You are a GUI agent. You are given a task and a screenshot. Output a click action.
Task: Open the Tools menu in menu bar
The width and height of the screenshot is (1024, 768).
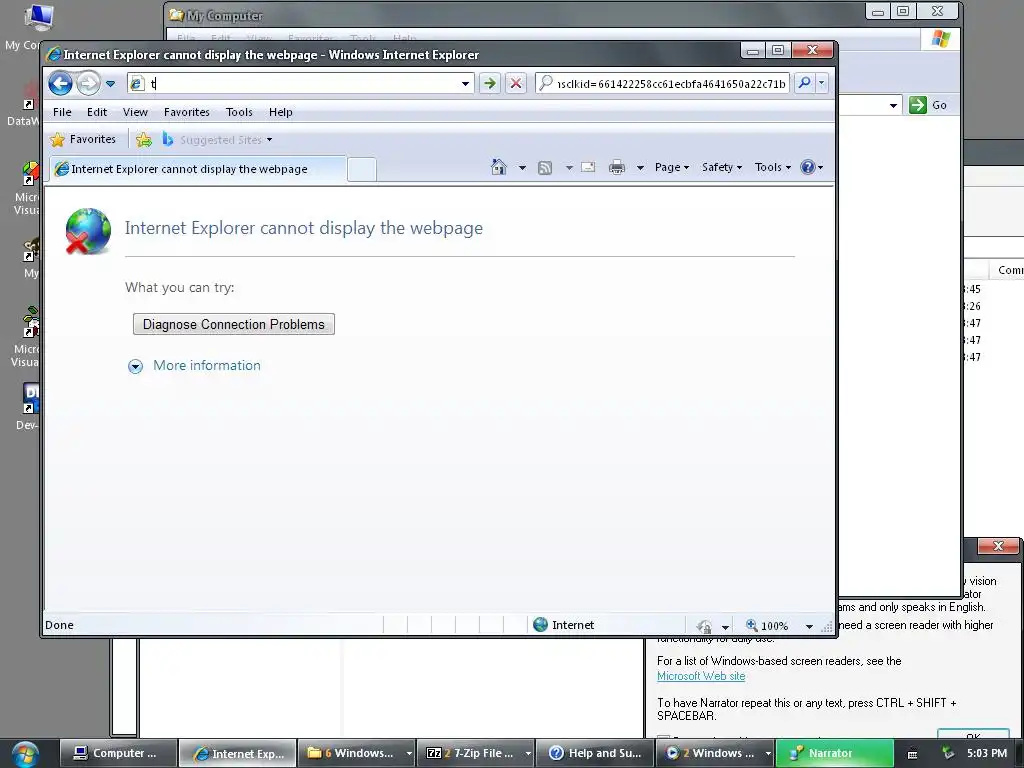(x=239, y=112)
